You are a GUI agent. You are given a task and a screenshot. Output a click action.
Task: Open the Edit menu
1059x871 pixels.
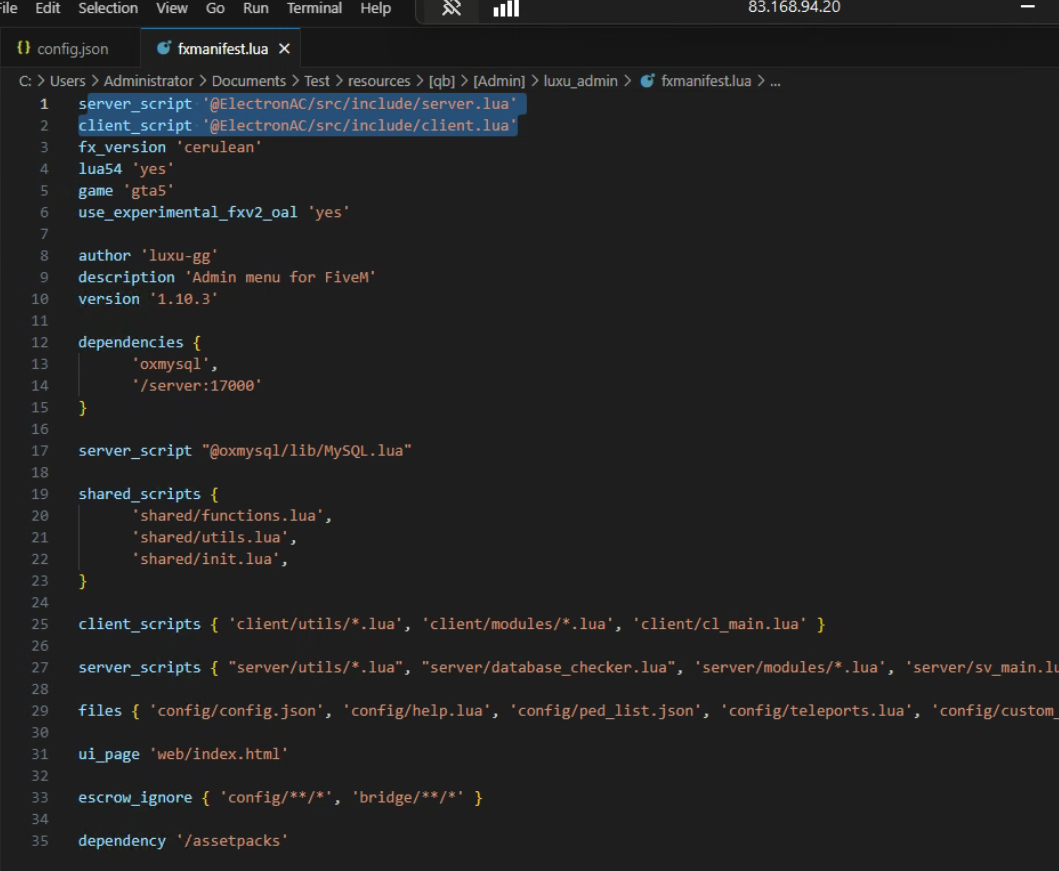pos(47,8)
